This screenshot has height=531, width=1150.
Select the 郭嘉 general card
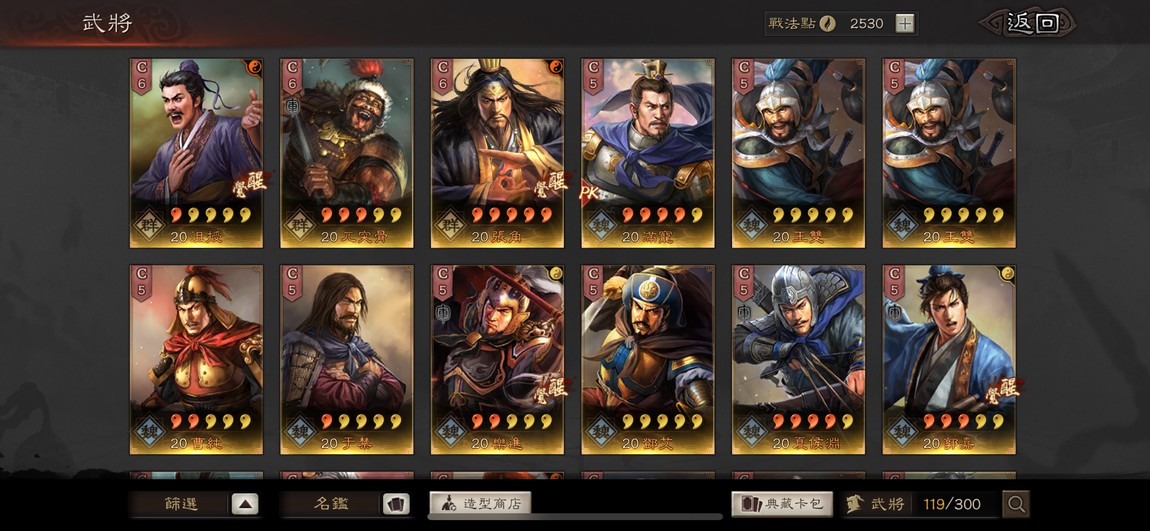[949, 360]
